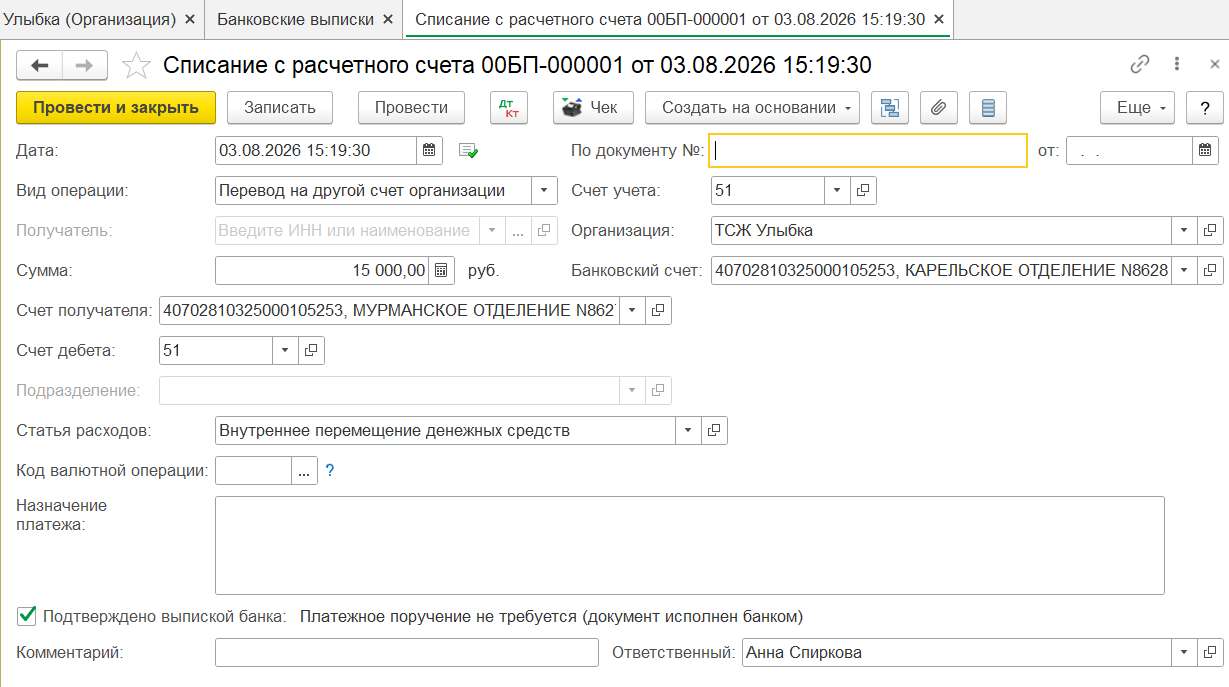The height and width of the screenshot is (687, 1229).
Task: Expand the Счет учета dropdown arrow
Action: coord(837,190)
